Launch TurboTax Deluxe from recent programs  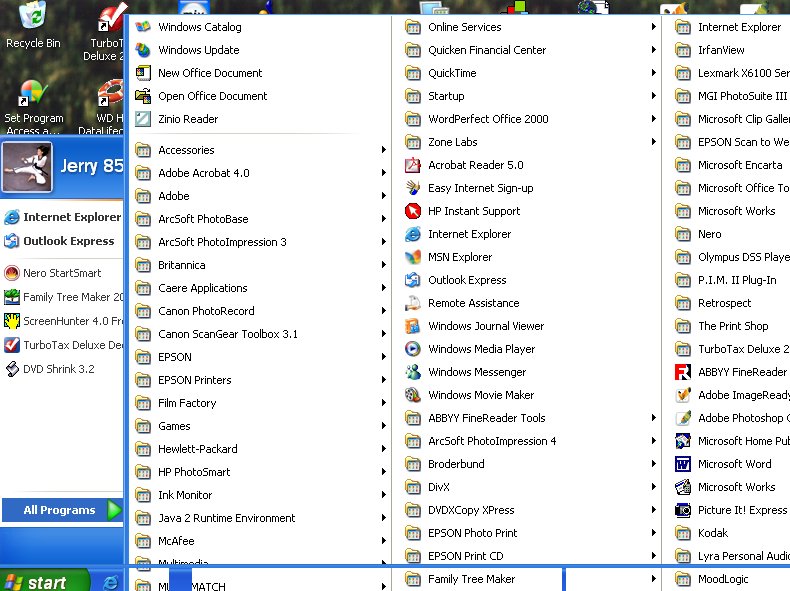(63, 345)
